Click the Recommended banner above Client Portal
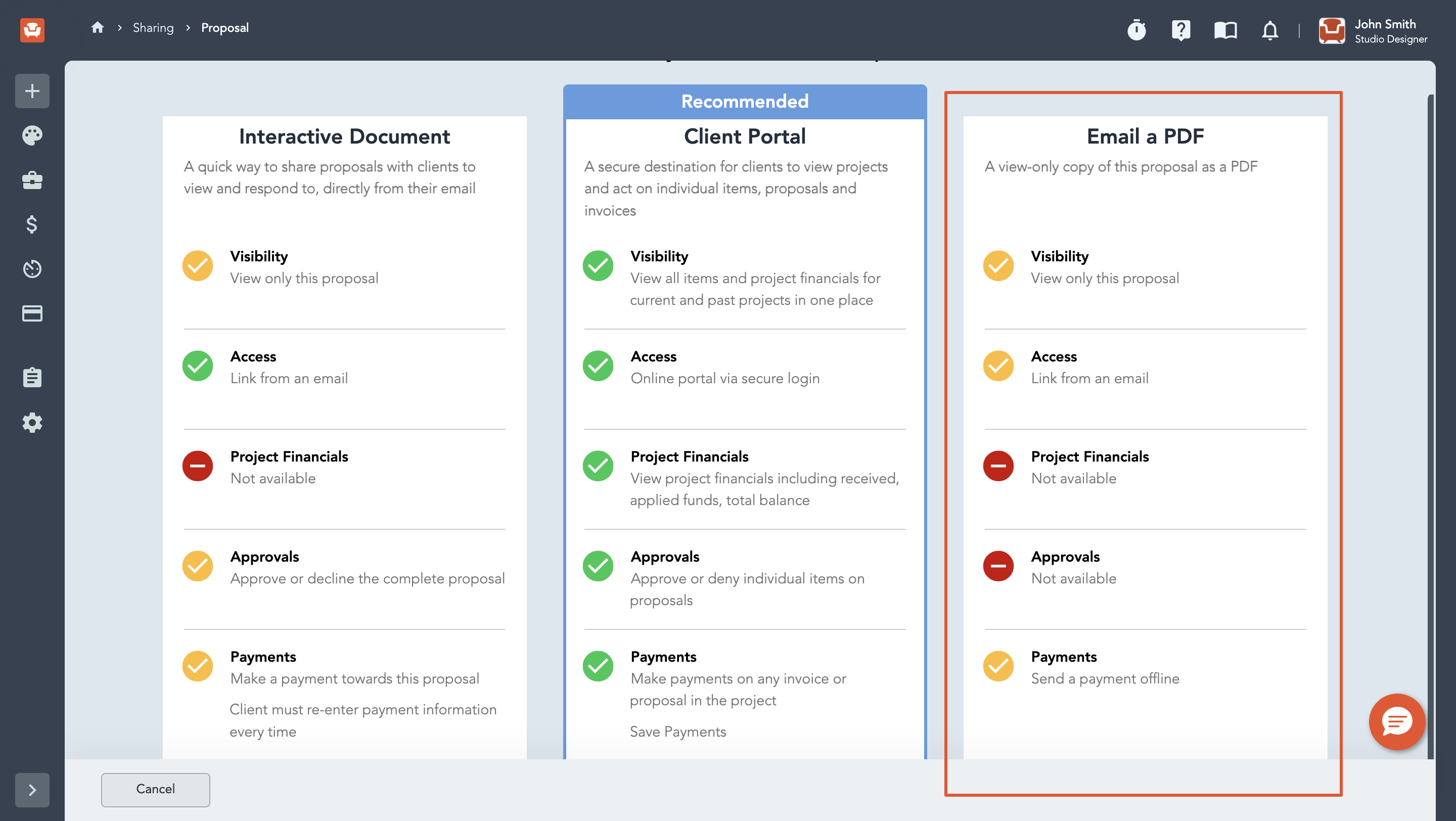 [744, 101]
